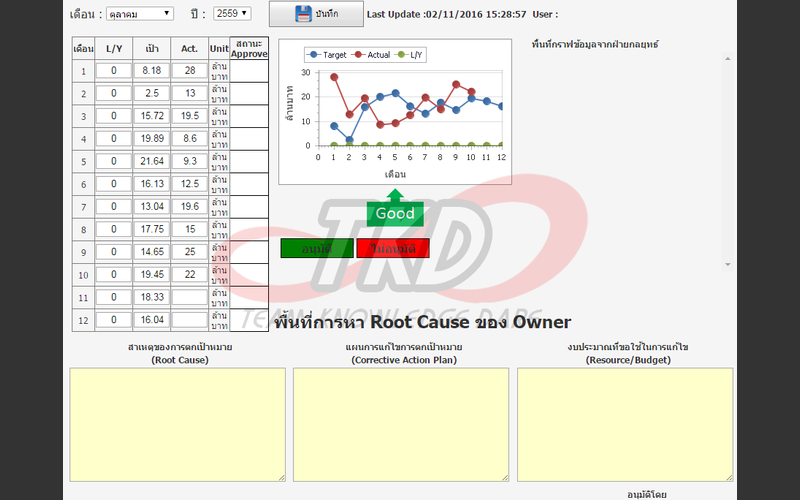Click the Approve status cell for month 10
Viewport: 800px width, 500px height.
[x=249, y=275]
